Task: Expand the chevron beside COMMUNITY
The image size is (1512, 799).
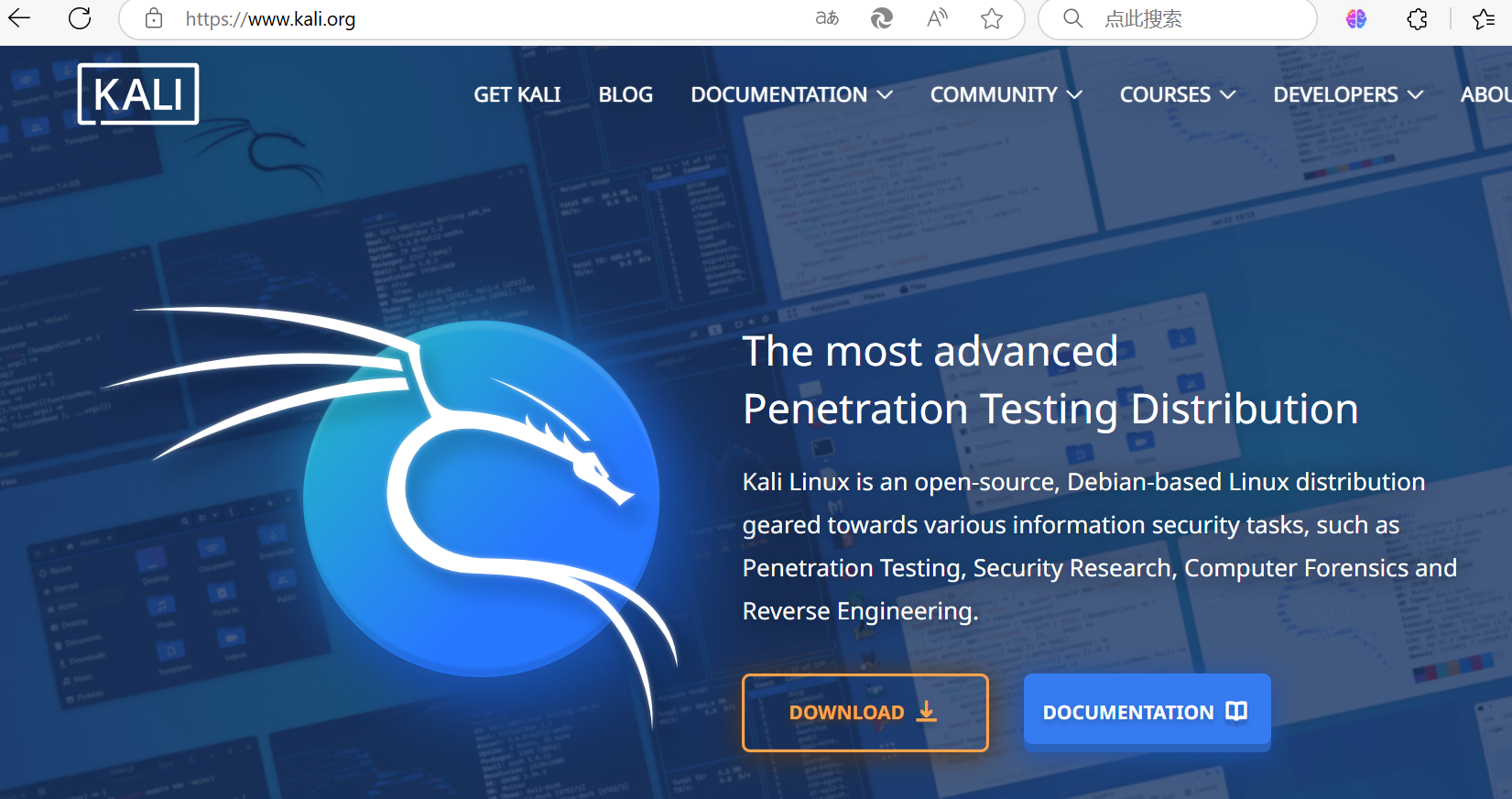Action: tap(1074, 95)
